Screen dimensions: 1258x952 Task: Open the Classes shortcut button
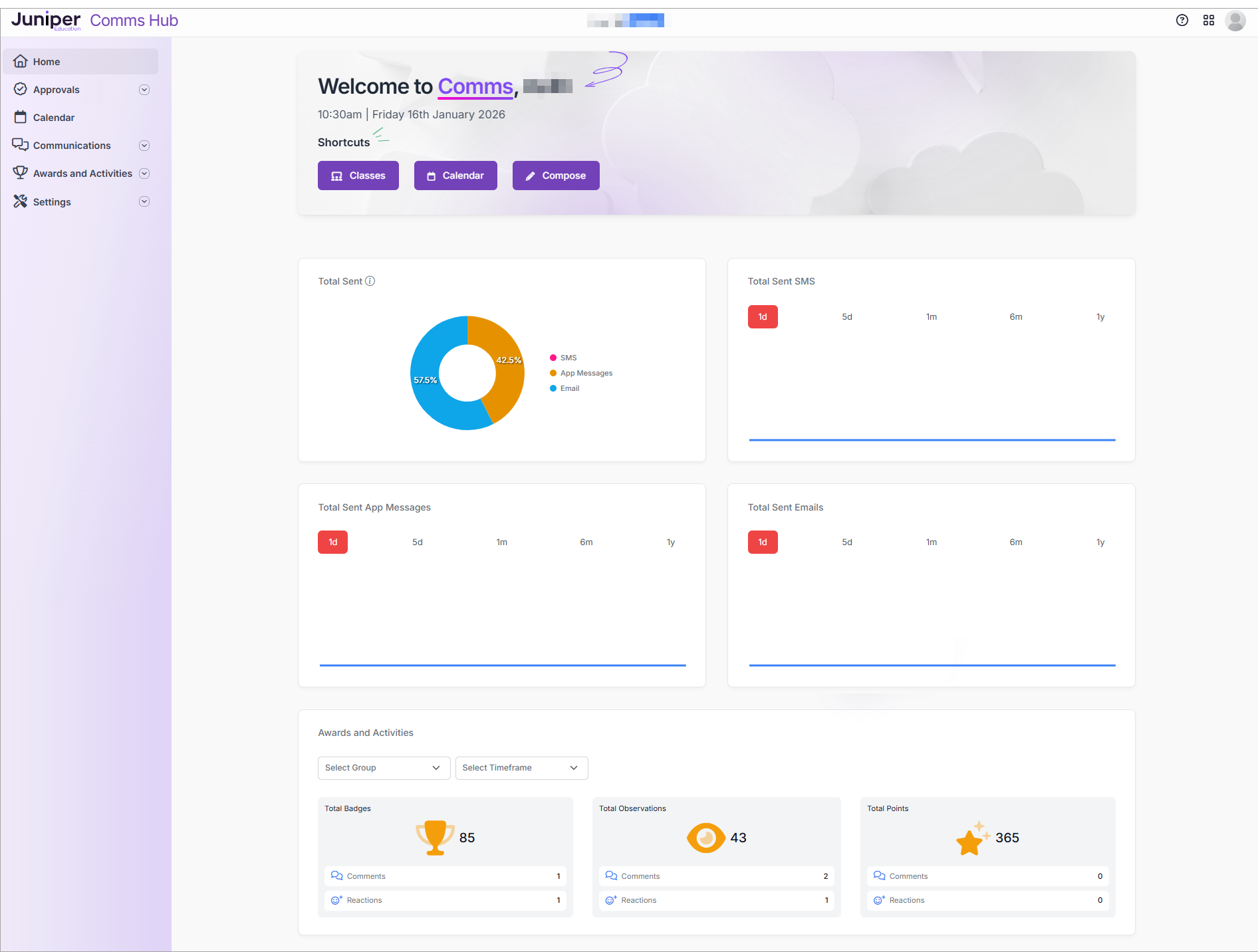[358, 176]
